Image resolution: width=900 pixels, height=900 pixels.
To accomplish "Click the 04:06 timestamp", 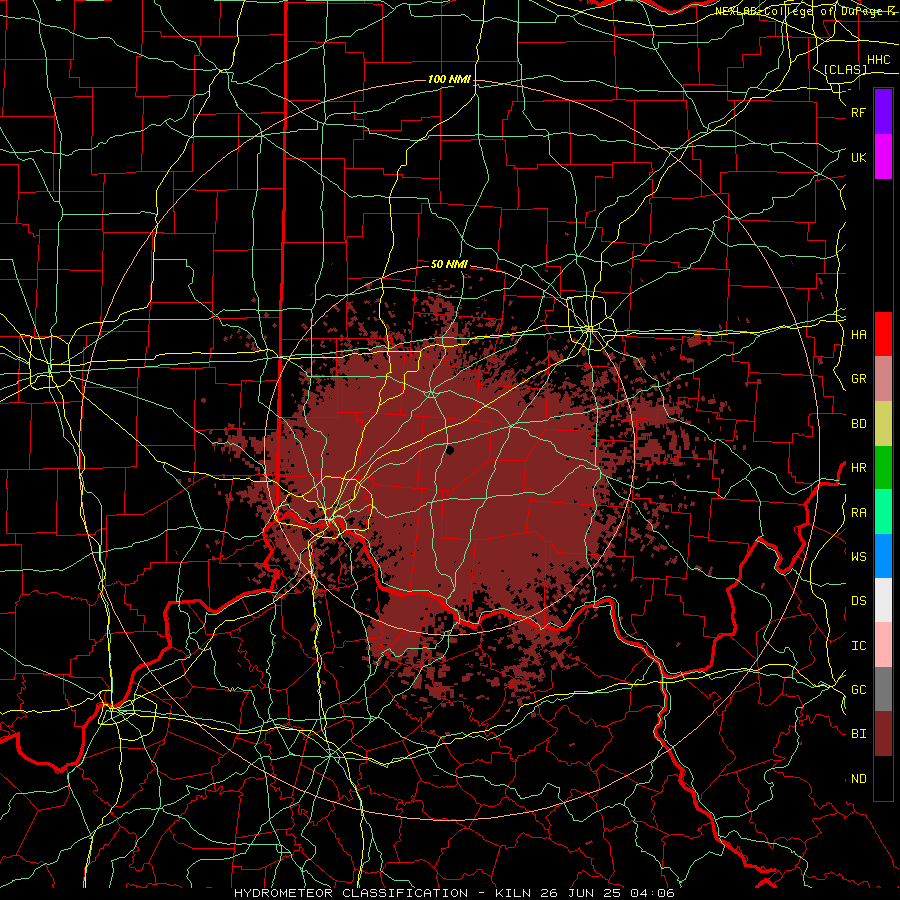I will tap(652, 893).
